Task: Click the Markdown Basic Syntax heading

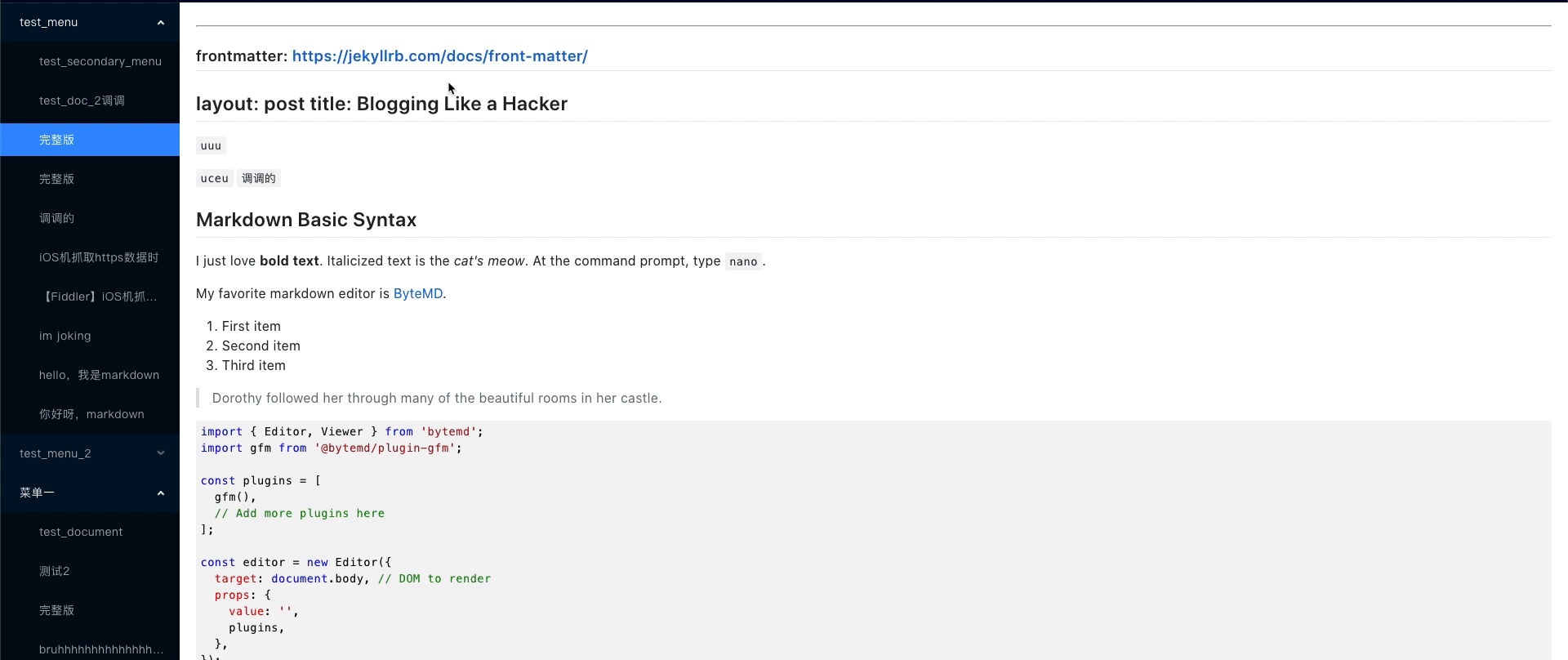Action: [x=306, y=220]
